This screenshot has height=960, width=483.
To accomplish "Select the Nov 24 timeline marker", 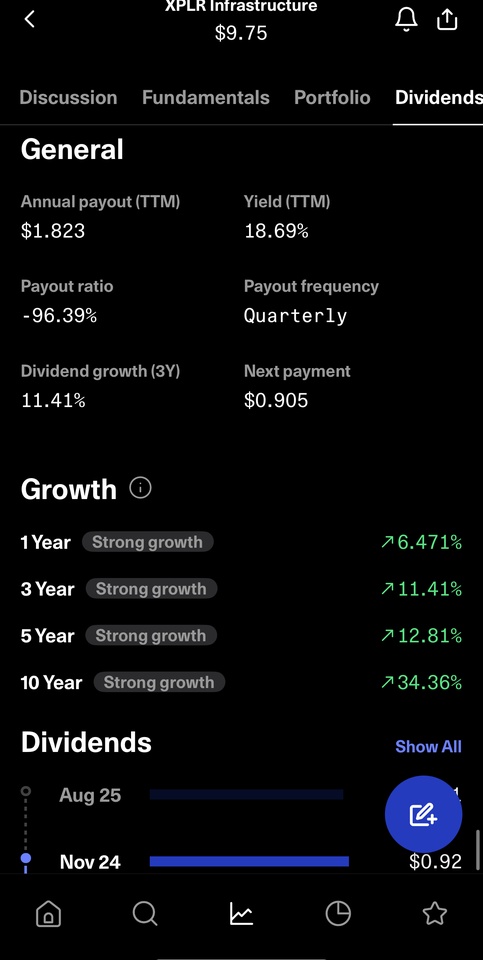I will point(26,858).
